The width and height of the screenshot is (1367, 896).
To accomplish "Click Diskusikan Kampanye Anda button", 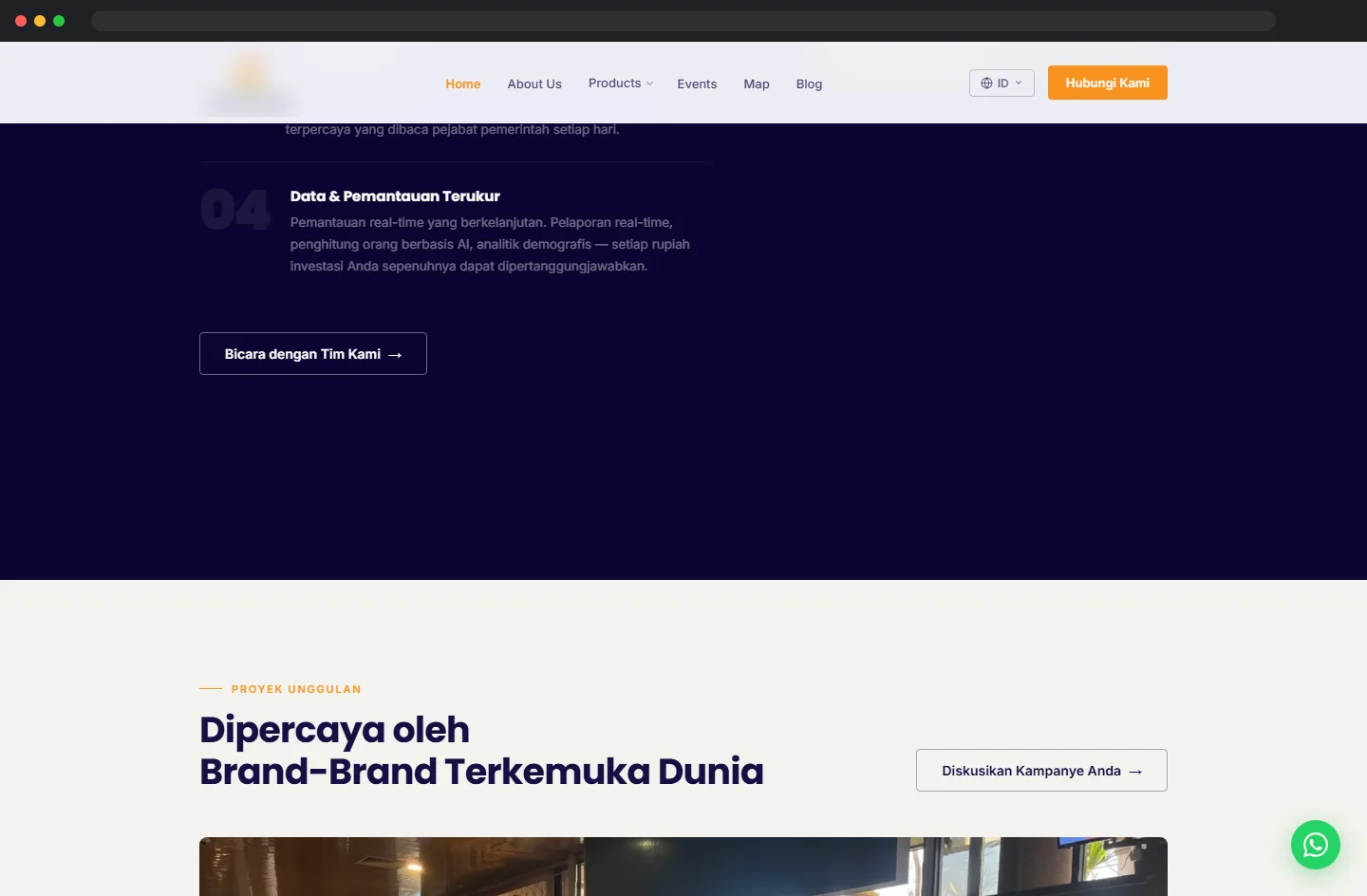I will coord(1041,771).
